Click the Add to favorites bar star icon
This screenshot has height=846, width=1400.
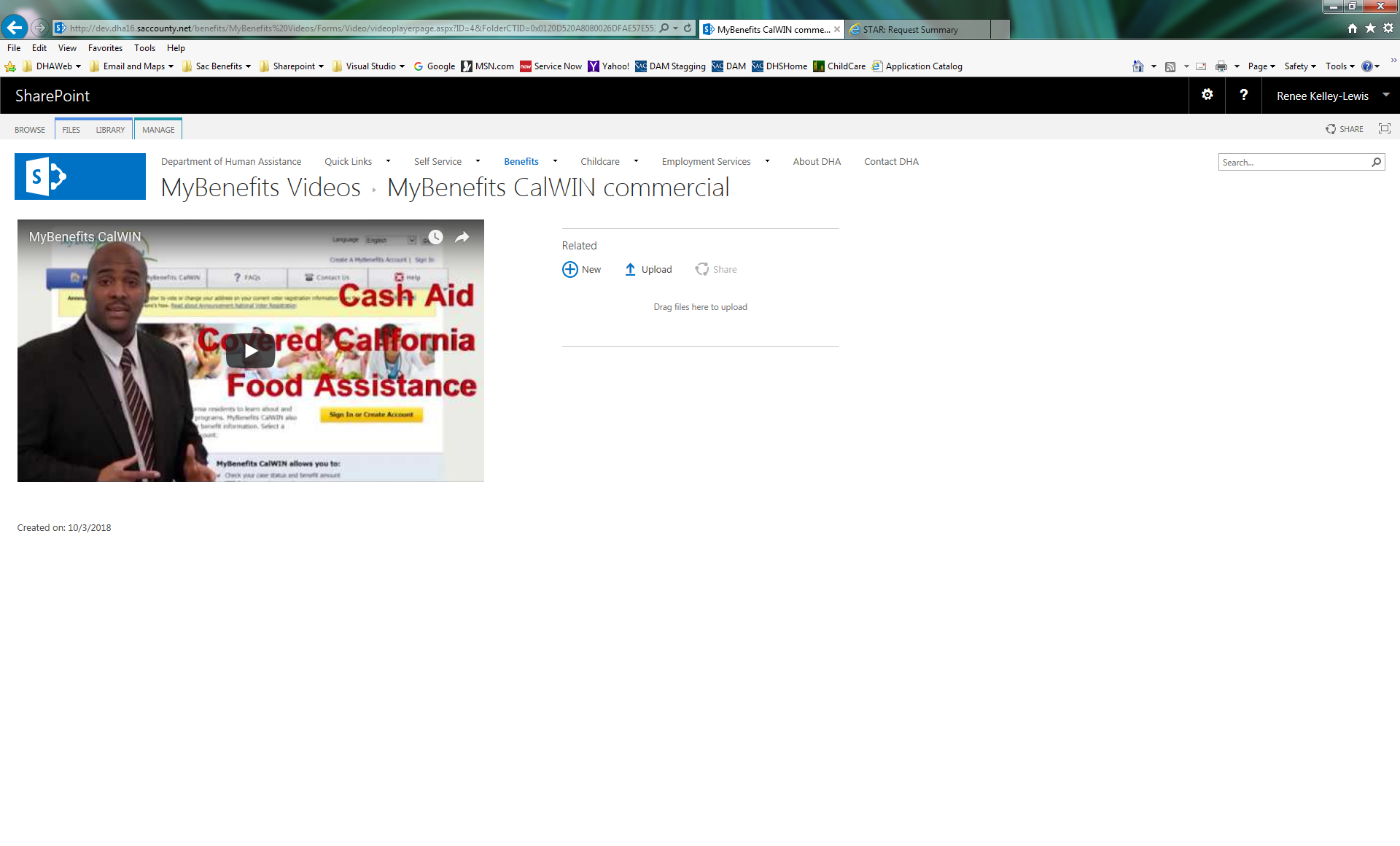[10, 66]
